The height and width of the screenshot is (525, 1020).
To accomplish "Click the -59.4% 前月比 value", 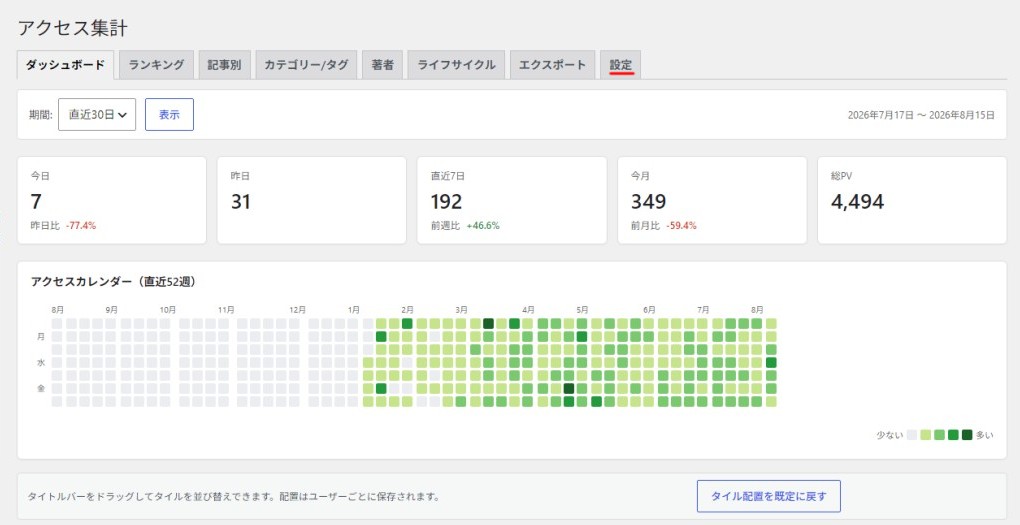I will coord(681,226).
